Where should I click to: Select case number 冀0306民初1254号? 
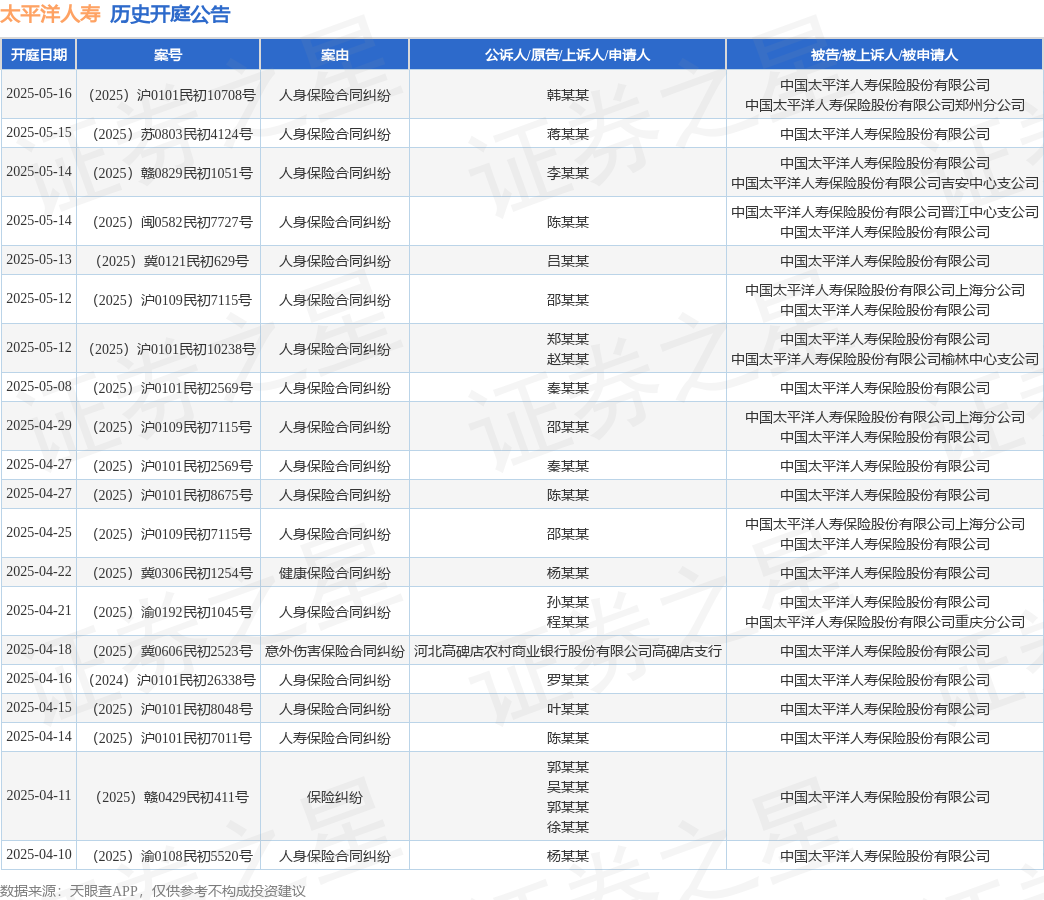pyautogui.click(x=172, y=573)
